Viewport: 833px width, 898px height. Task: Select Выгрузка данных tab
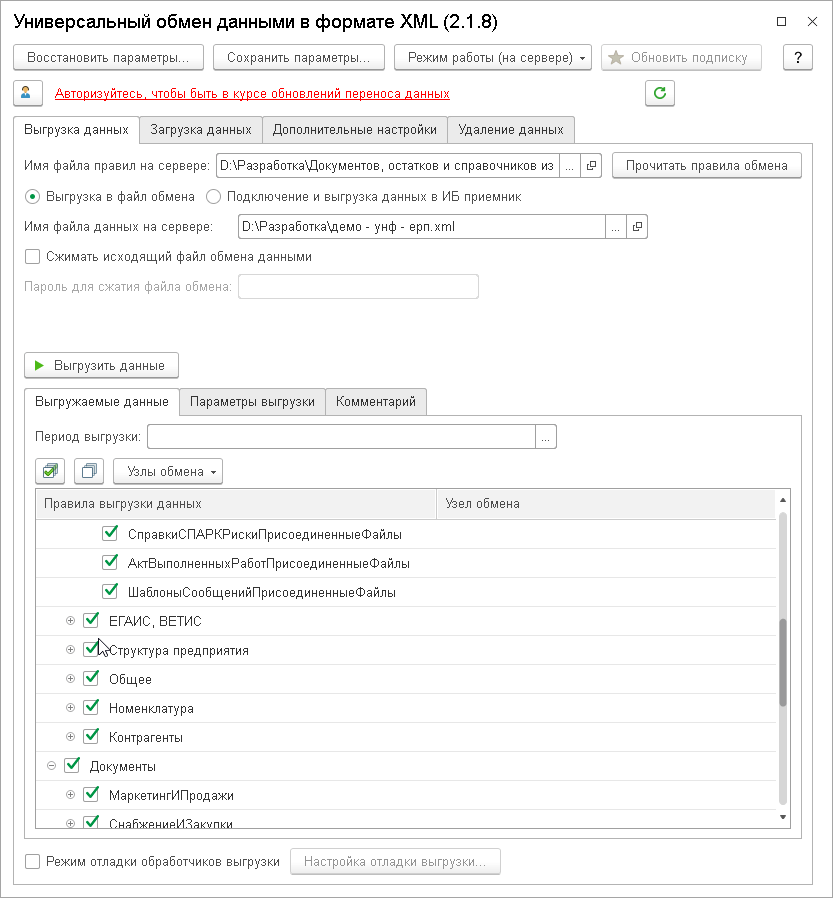[x=76, y=130]
